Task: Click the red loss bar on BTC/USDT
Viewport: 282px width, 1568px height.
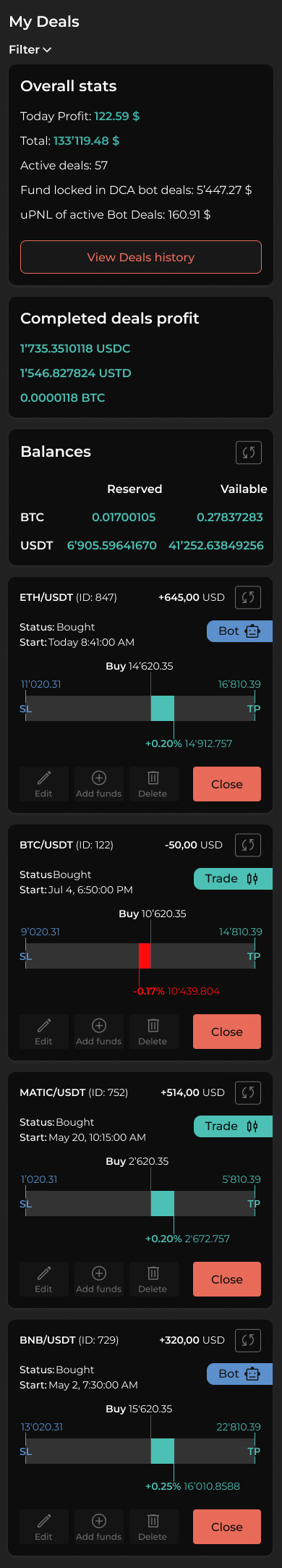Action: click(145, 956)
